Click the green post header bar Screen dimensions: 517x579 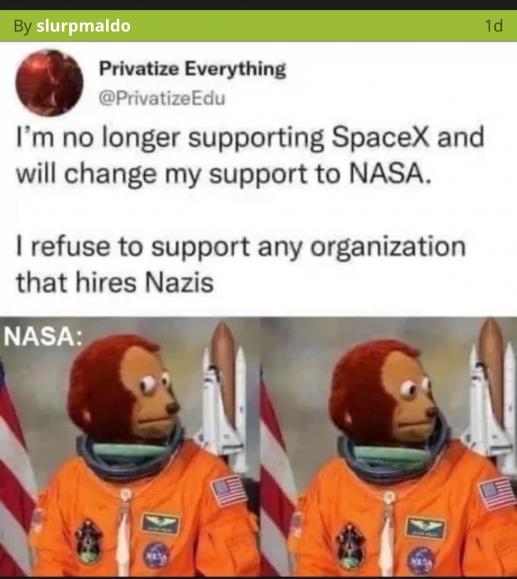(258, 26)
